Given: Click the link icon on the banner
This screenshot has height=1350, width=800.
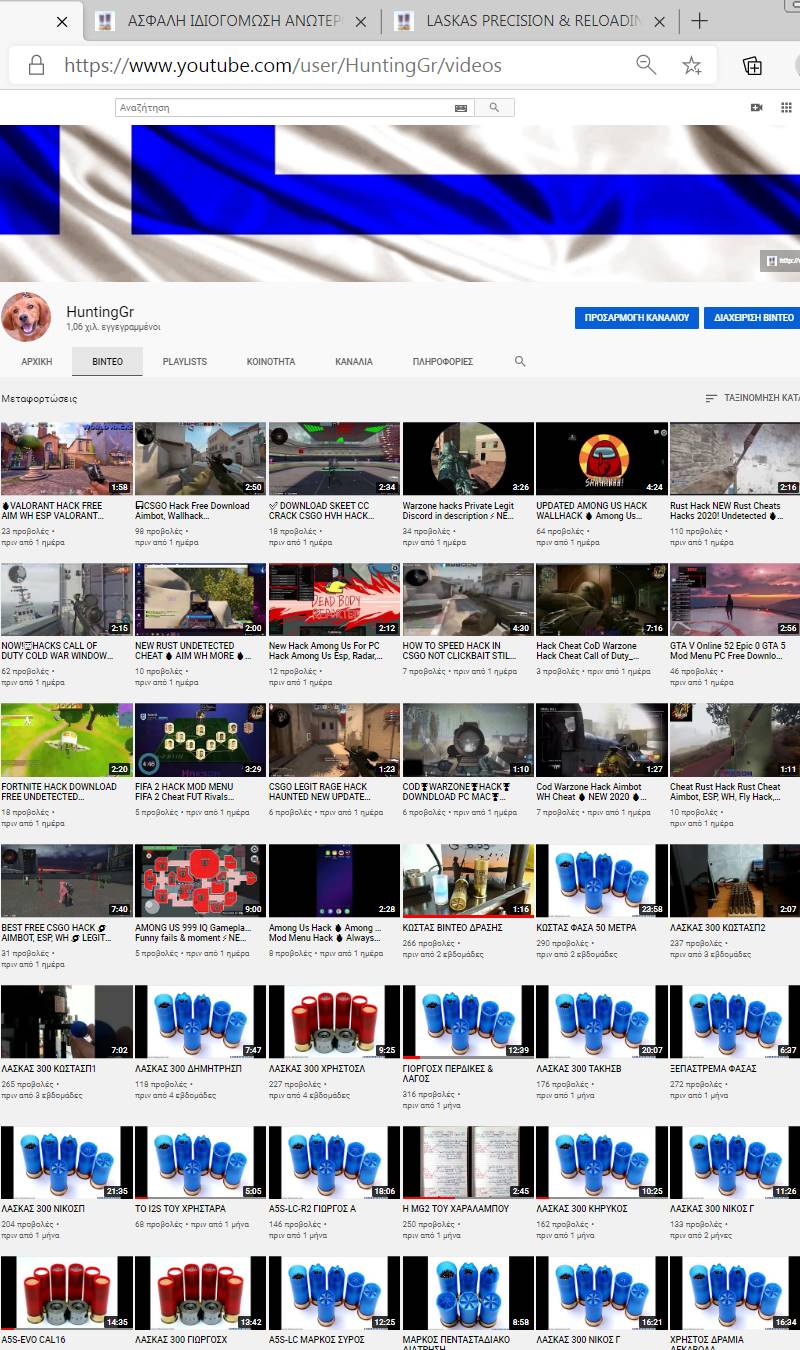Looking at the screenshot, I should (773, 261).
